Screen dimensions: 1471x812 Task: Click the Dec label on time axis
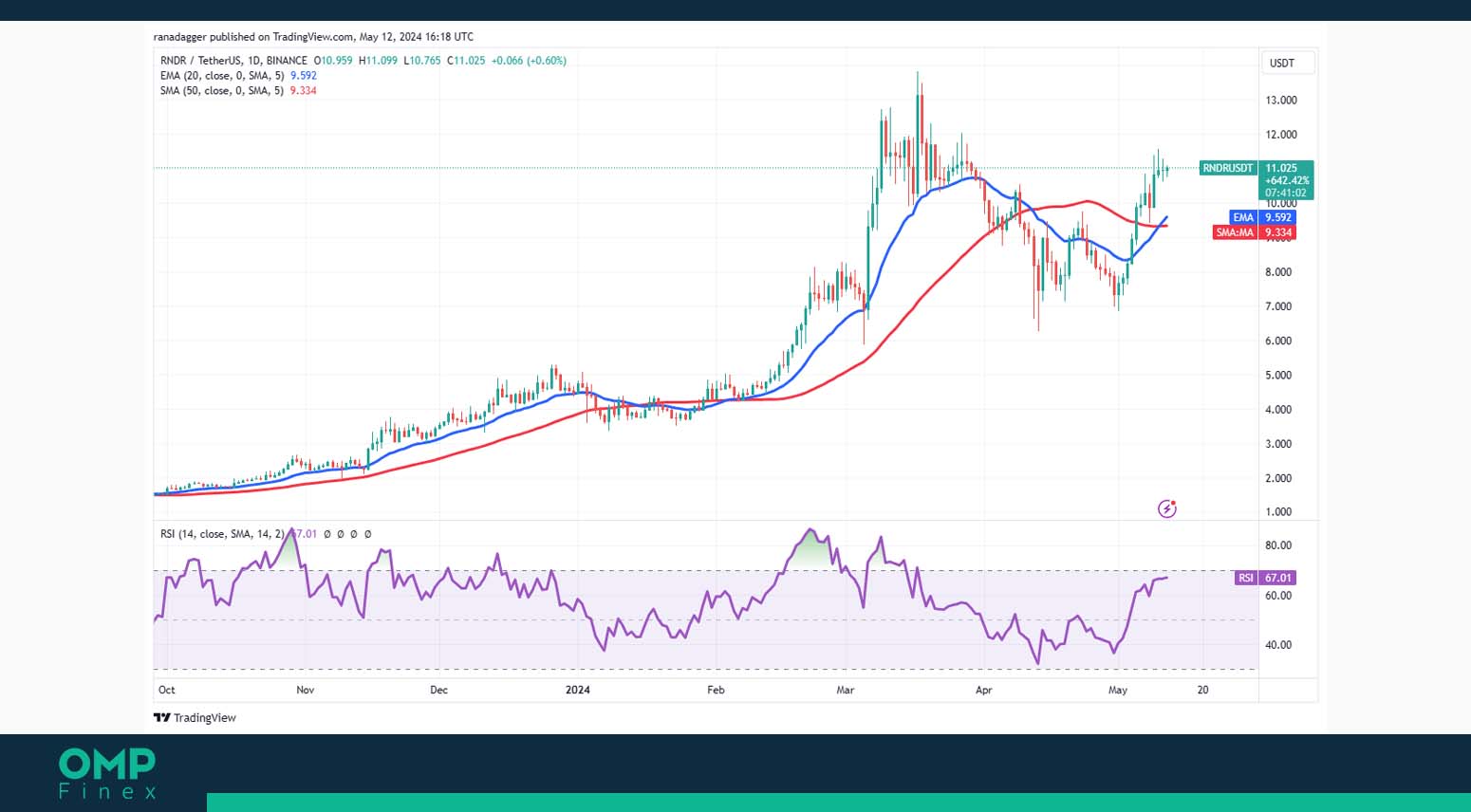438,690
